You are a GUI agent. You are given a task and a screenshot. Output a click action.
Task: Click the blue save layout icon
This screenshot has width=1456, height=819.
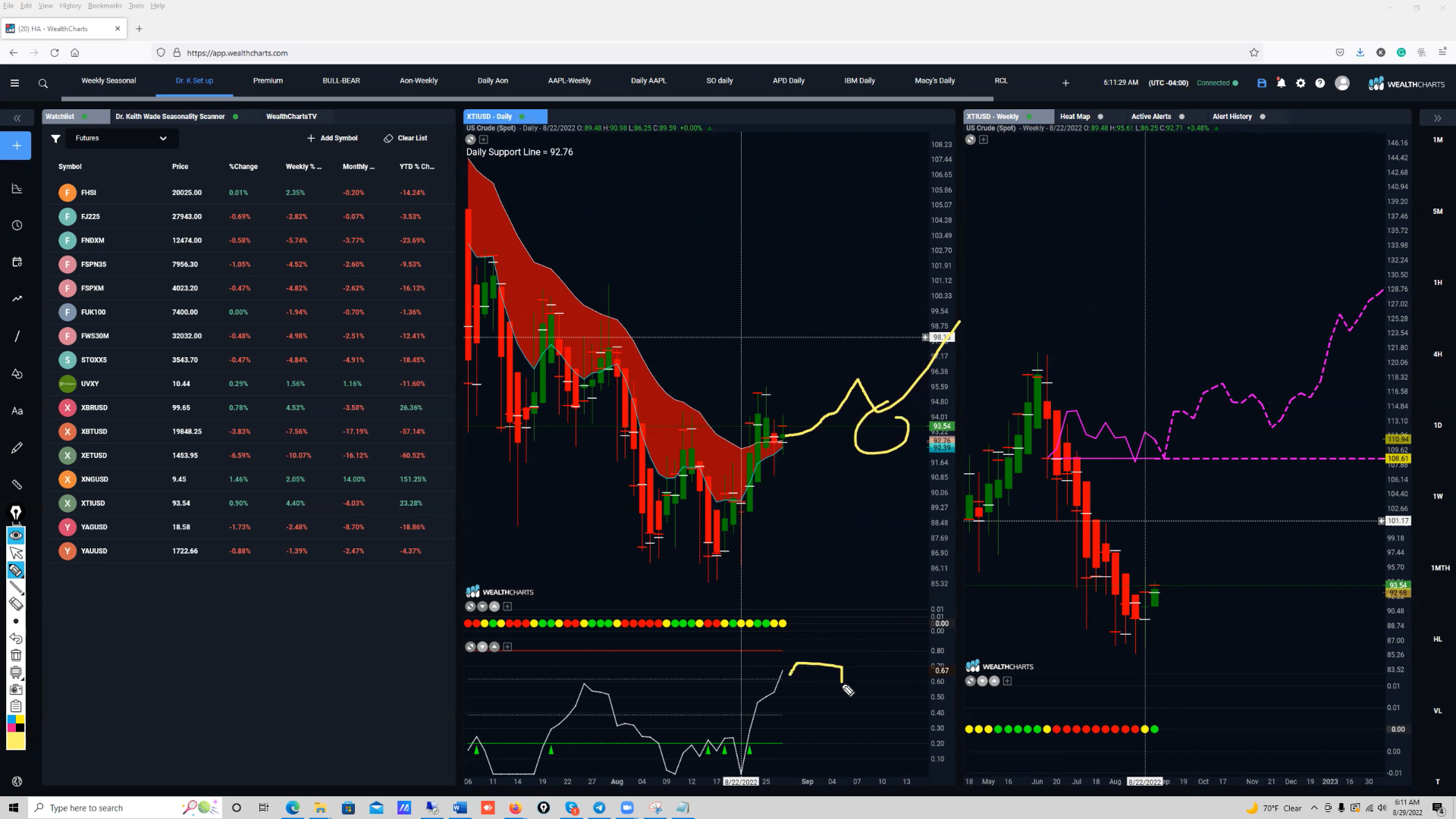[1262, 83]
